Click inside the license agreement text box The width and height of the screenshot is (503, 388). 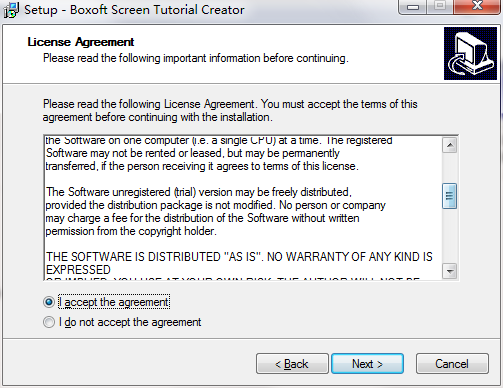coord(243,208)
